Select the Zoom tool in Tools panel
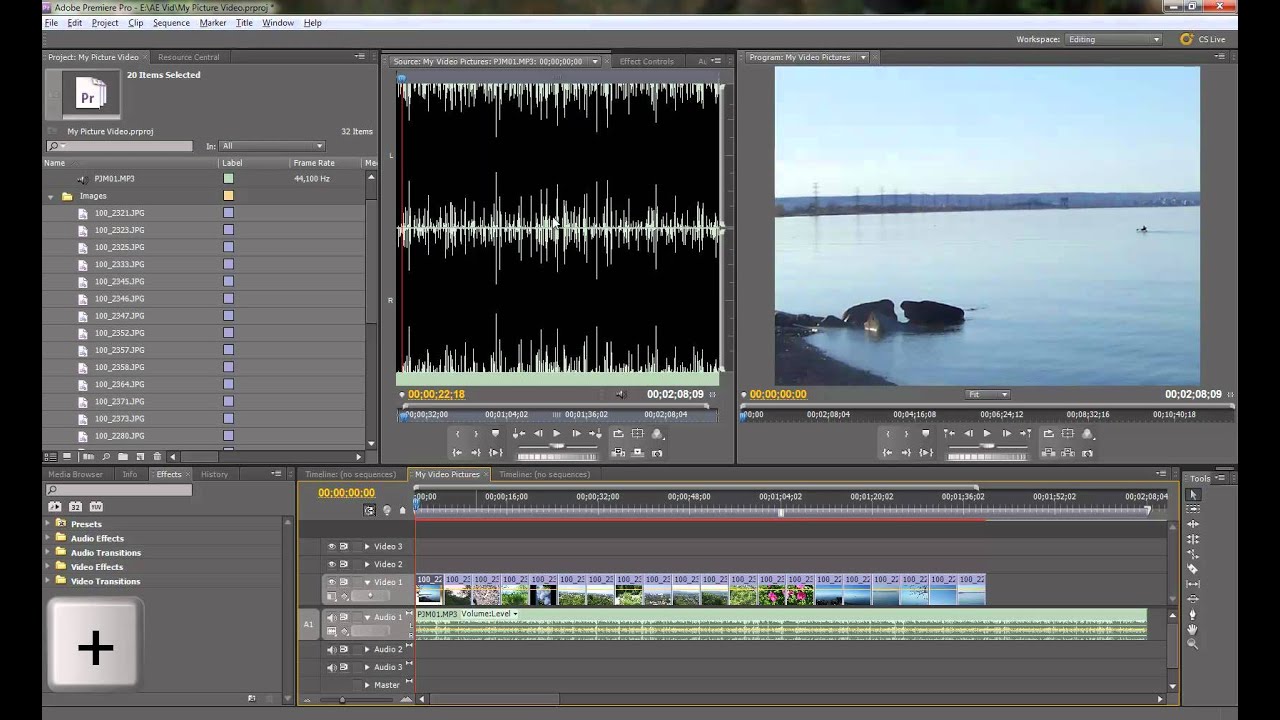The width and height of the screenshot is (1280, 720). (x=1192, y=644)
